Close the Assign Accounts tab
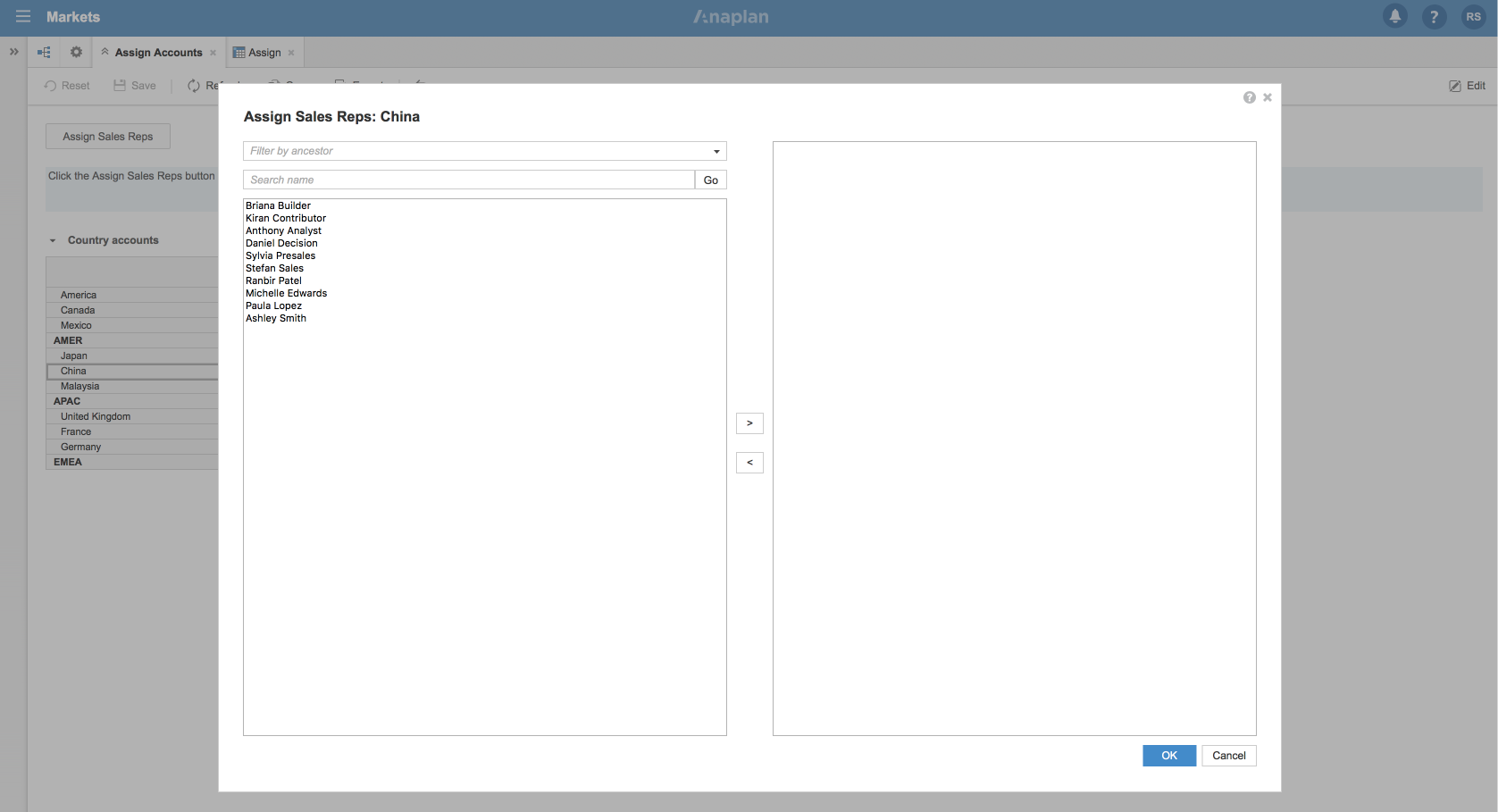Viewport: 1498px width, 812px height. [x=213, y=53]
